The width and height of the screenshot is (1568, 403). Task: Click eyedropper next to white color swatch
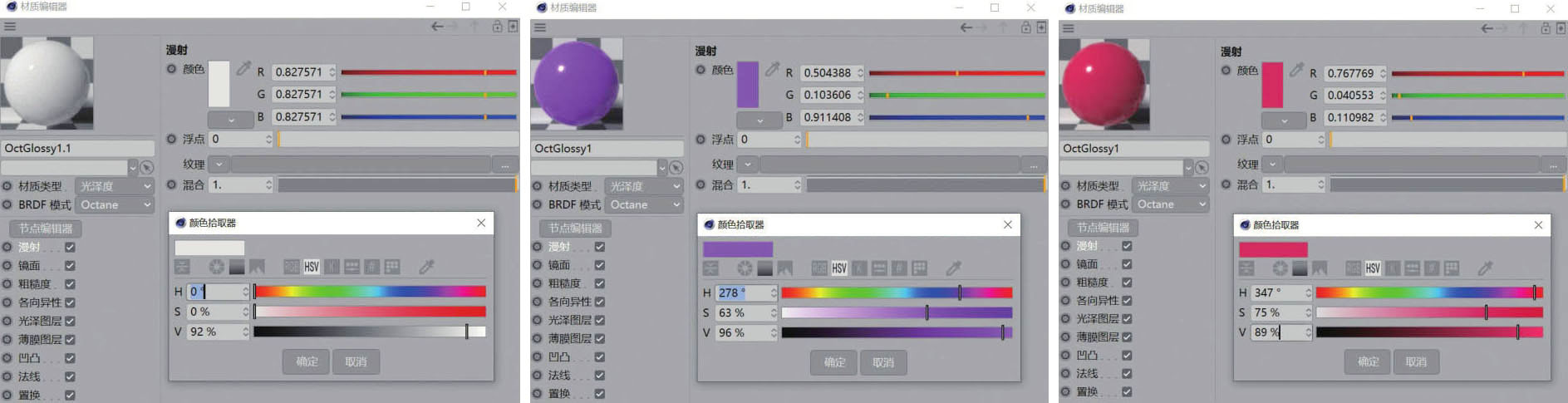pyautogui.click(x=243, y=68)
